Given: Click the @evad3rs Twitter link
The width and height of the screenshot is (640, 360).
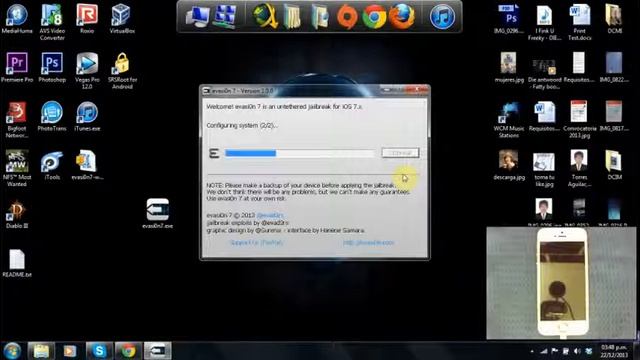Looking at the screenshot, I should (270, 215).
